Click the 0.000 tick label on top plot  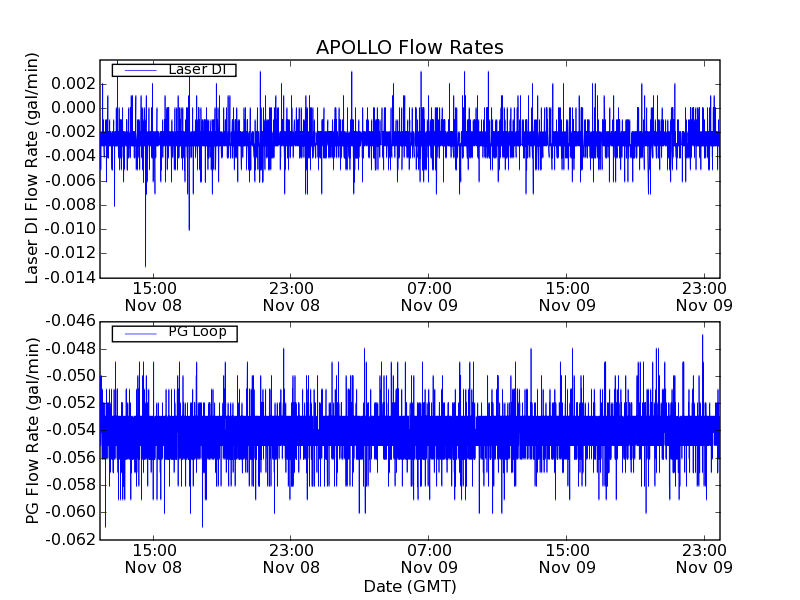[x=73, y=108]
